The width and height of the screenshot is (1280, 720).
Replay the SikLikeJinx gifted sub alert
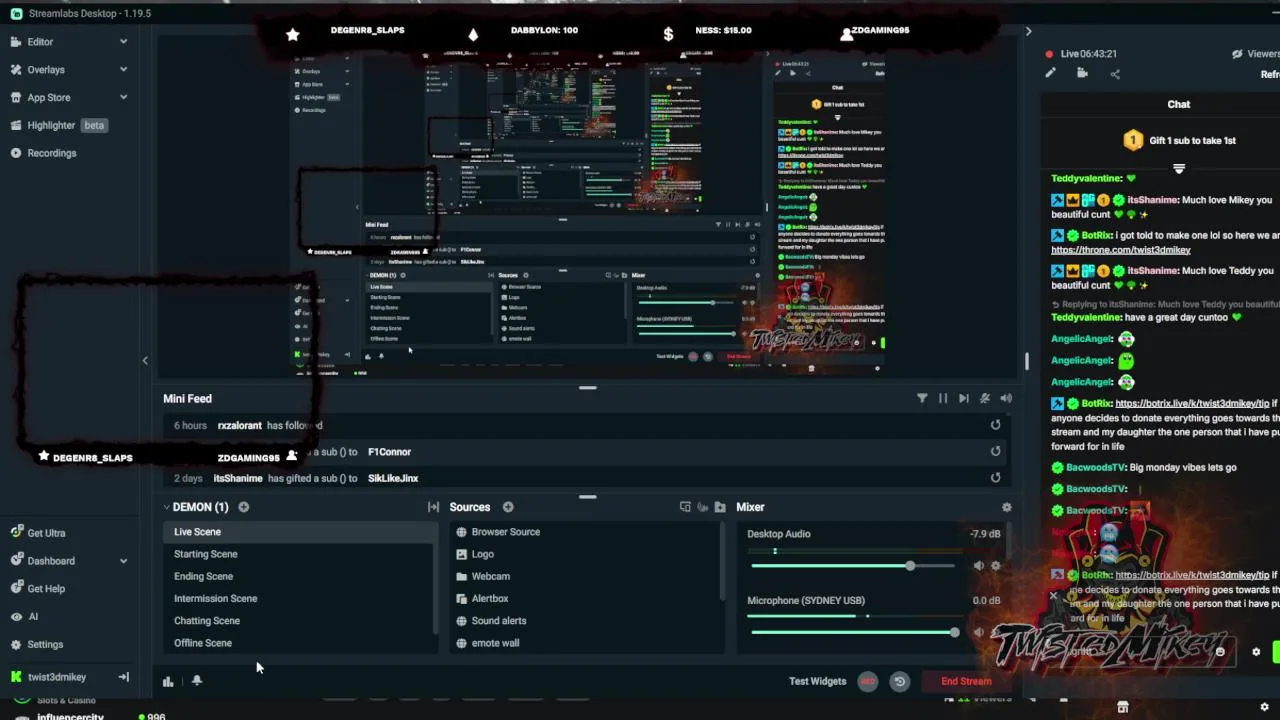(995, 478)
